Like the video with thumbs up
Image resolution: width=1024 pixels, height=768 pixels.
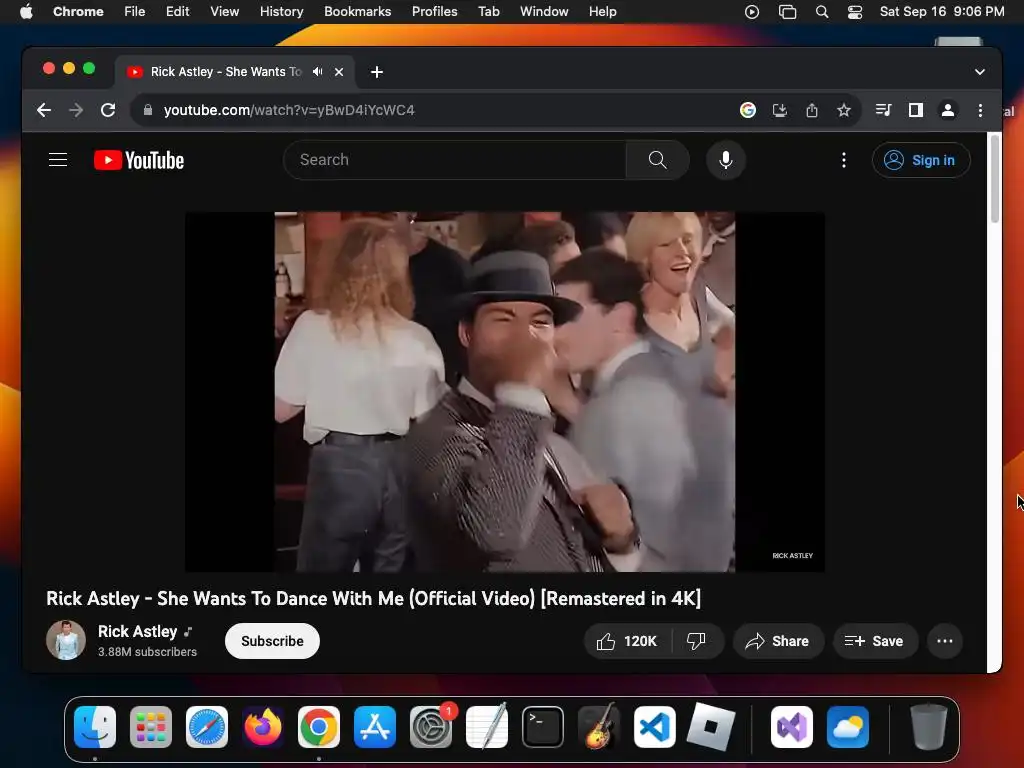tap(627, 641)
